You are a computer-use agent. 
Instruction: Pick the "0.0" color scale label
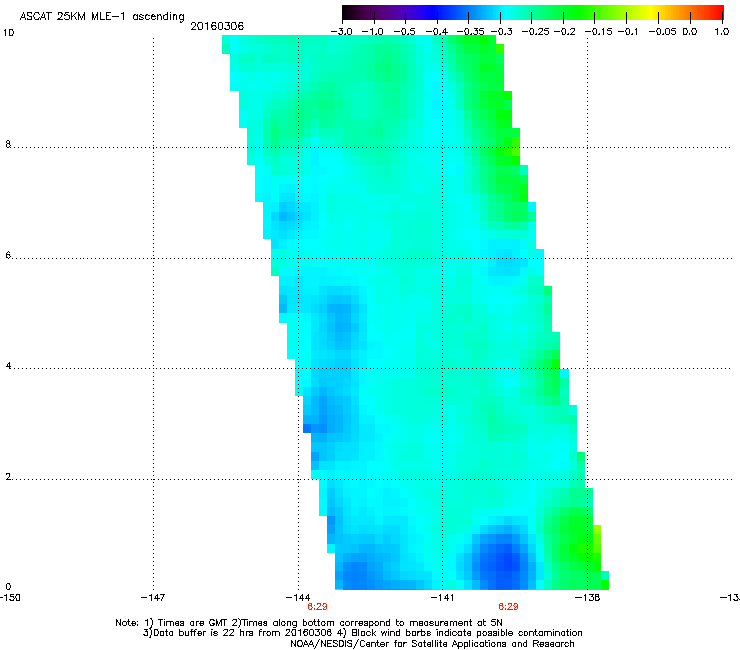click(x=690, y=32)
